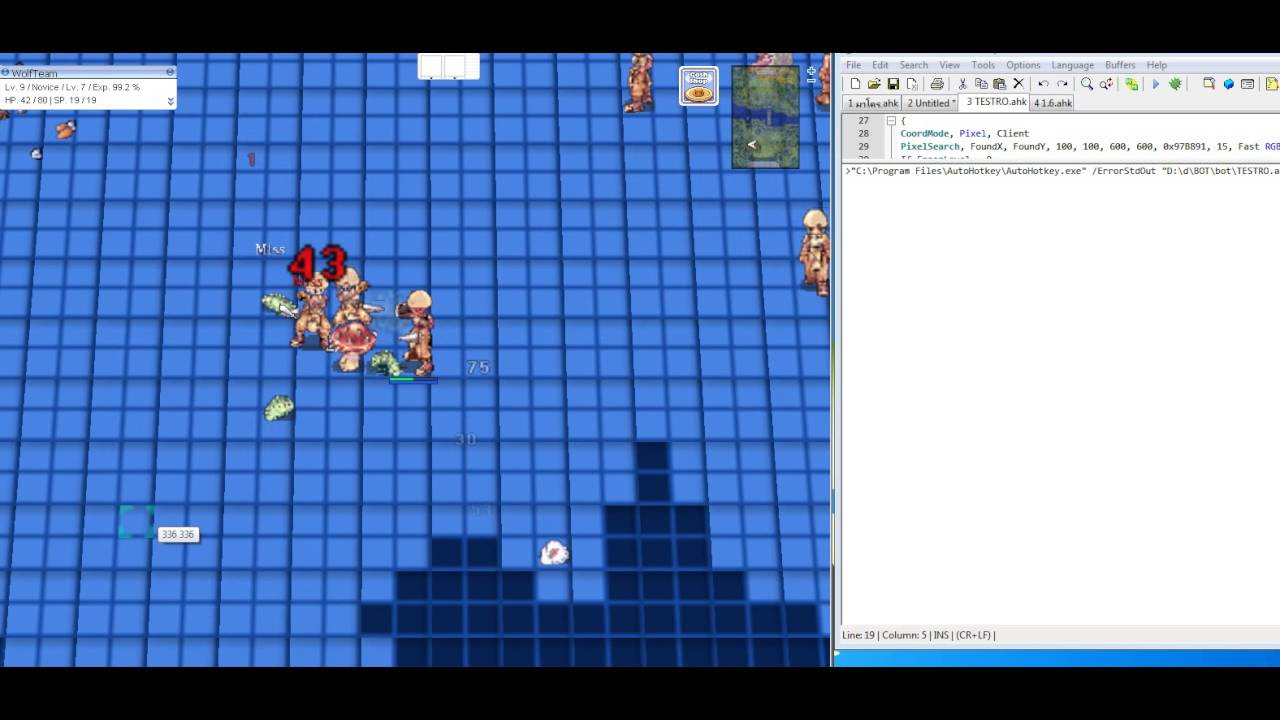
Task: Click the game minimap
Action: point(765,117)
